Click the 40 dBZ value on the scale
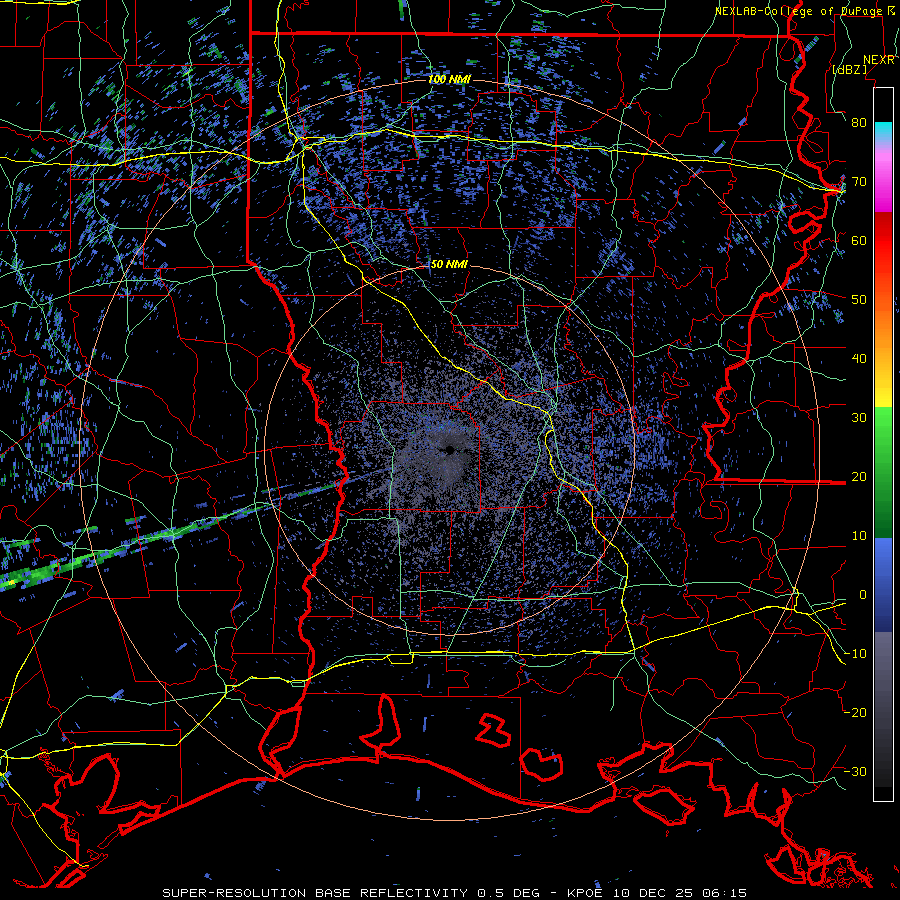 point(859,359)
